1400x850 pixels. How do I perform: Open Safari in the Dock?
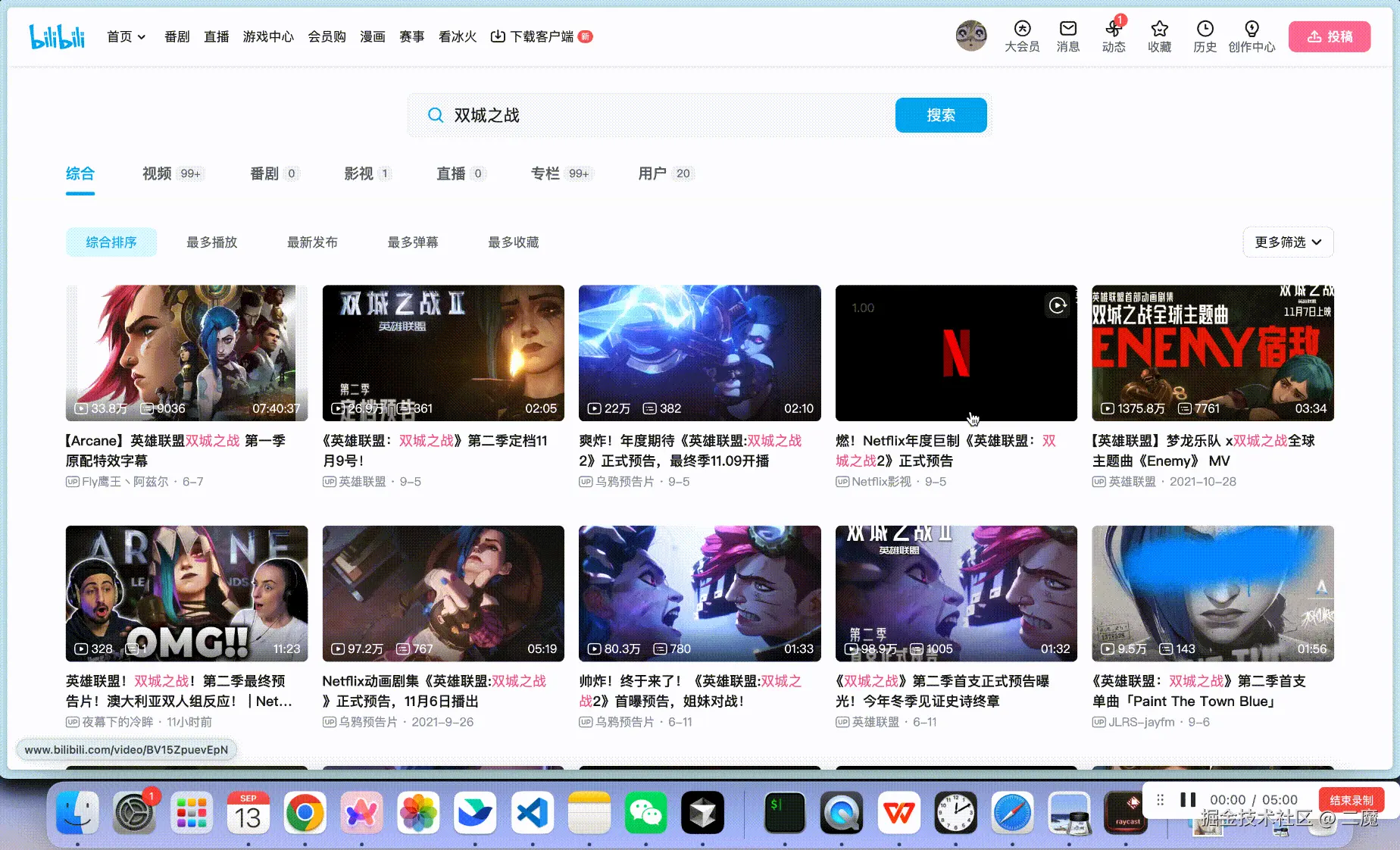[1012, 813]
